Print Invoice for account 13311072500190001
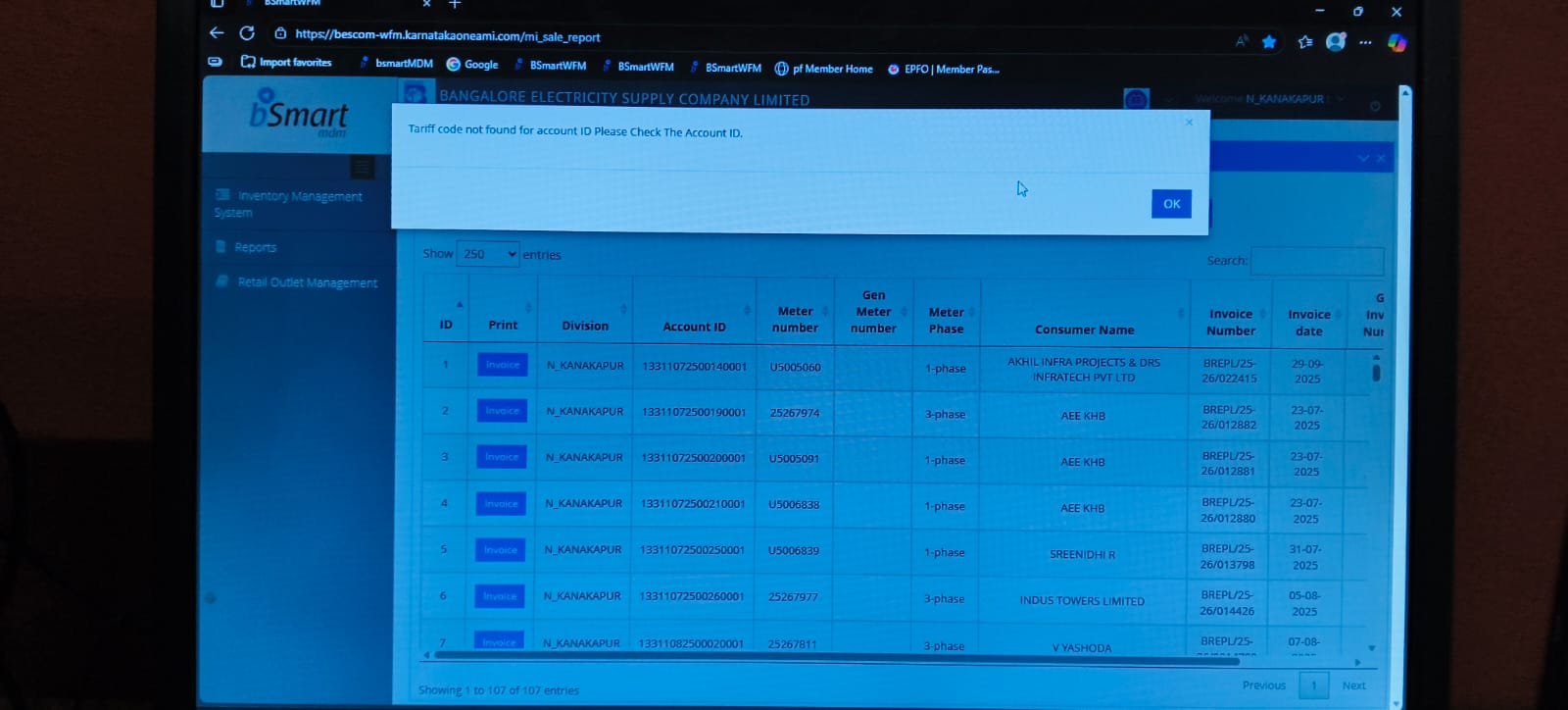This screenshot has height=710, width=1568. (502, 411)
